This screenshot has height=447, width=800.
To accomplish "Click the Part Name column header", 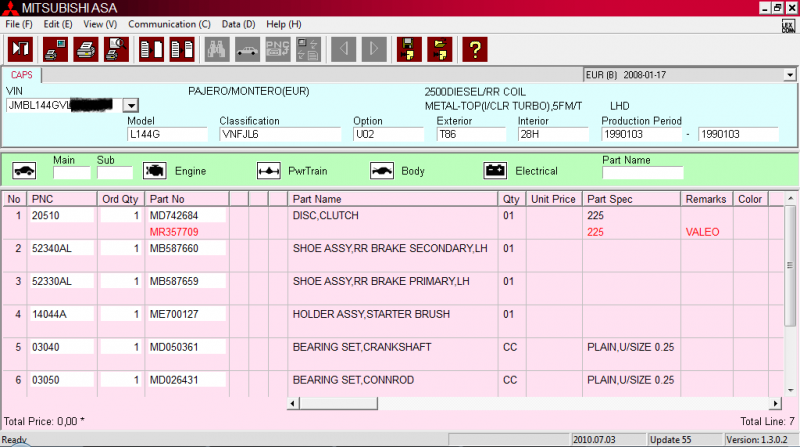I will (392, 199).
